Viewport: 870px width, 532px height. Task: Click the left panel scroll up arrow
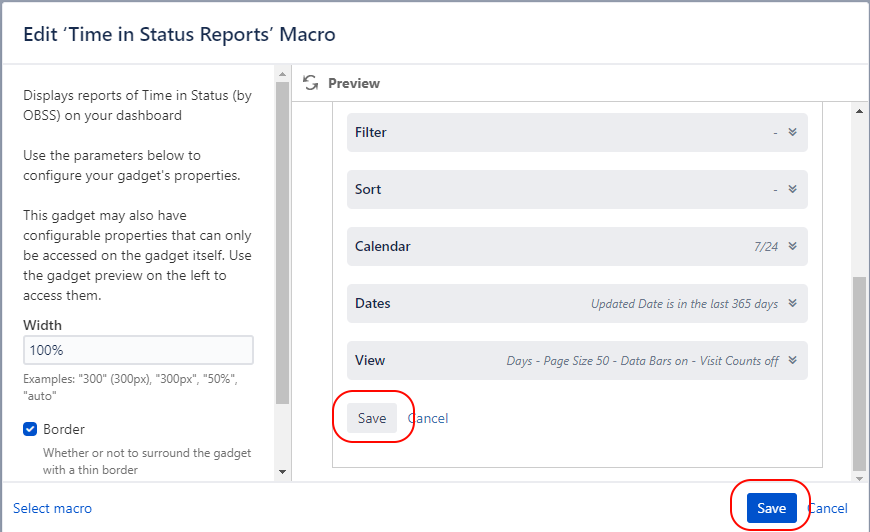click(282, 73)
